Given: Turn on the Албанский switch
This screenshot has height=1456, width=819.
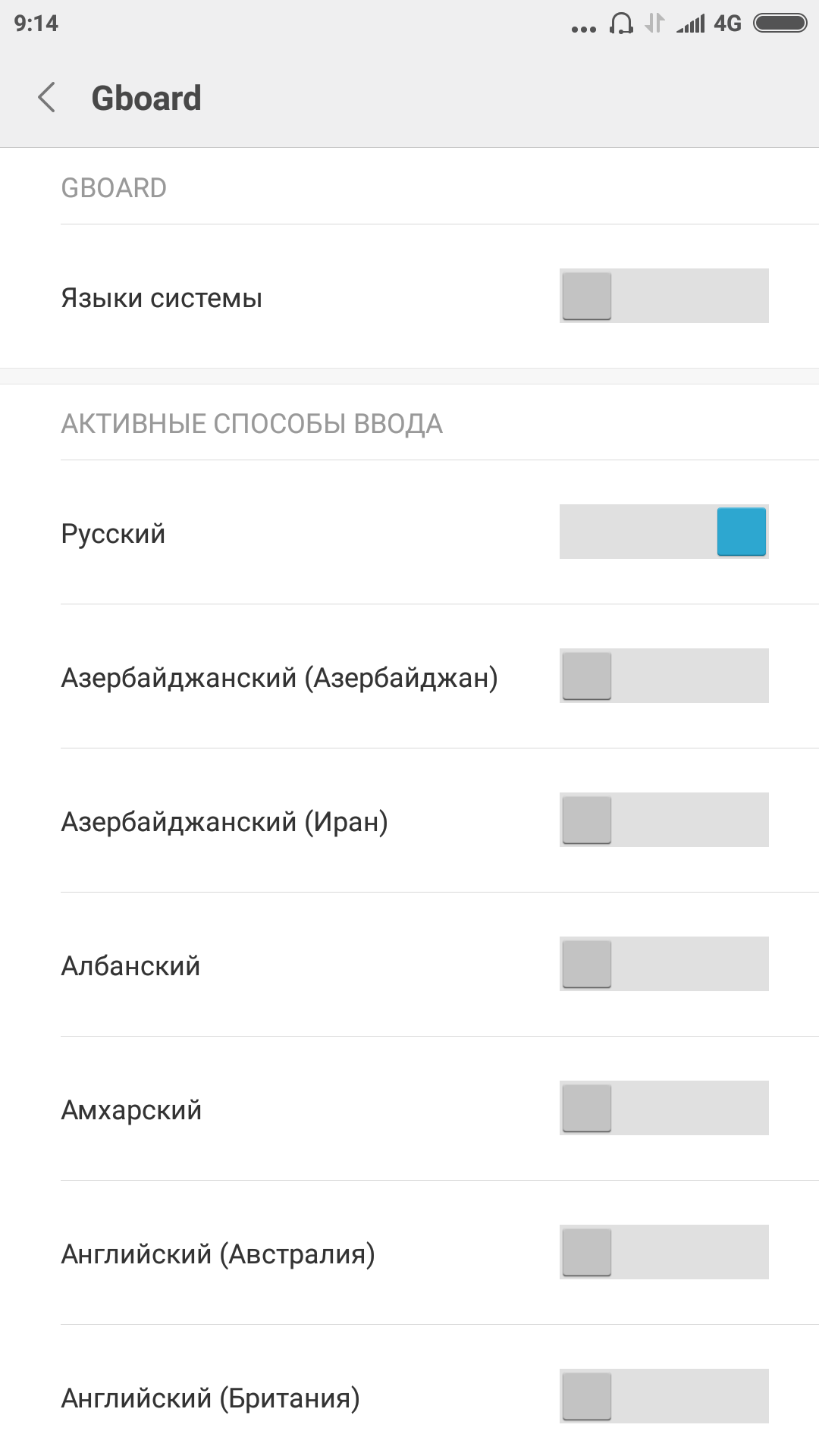Looking at the screenshot, I should pos(664,964).
